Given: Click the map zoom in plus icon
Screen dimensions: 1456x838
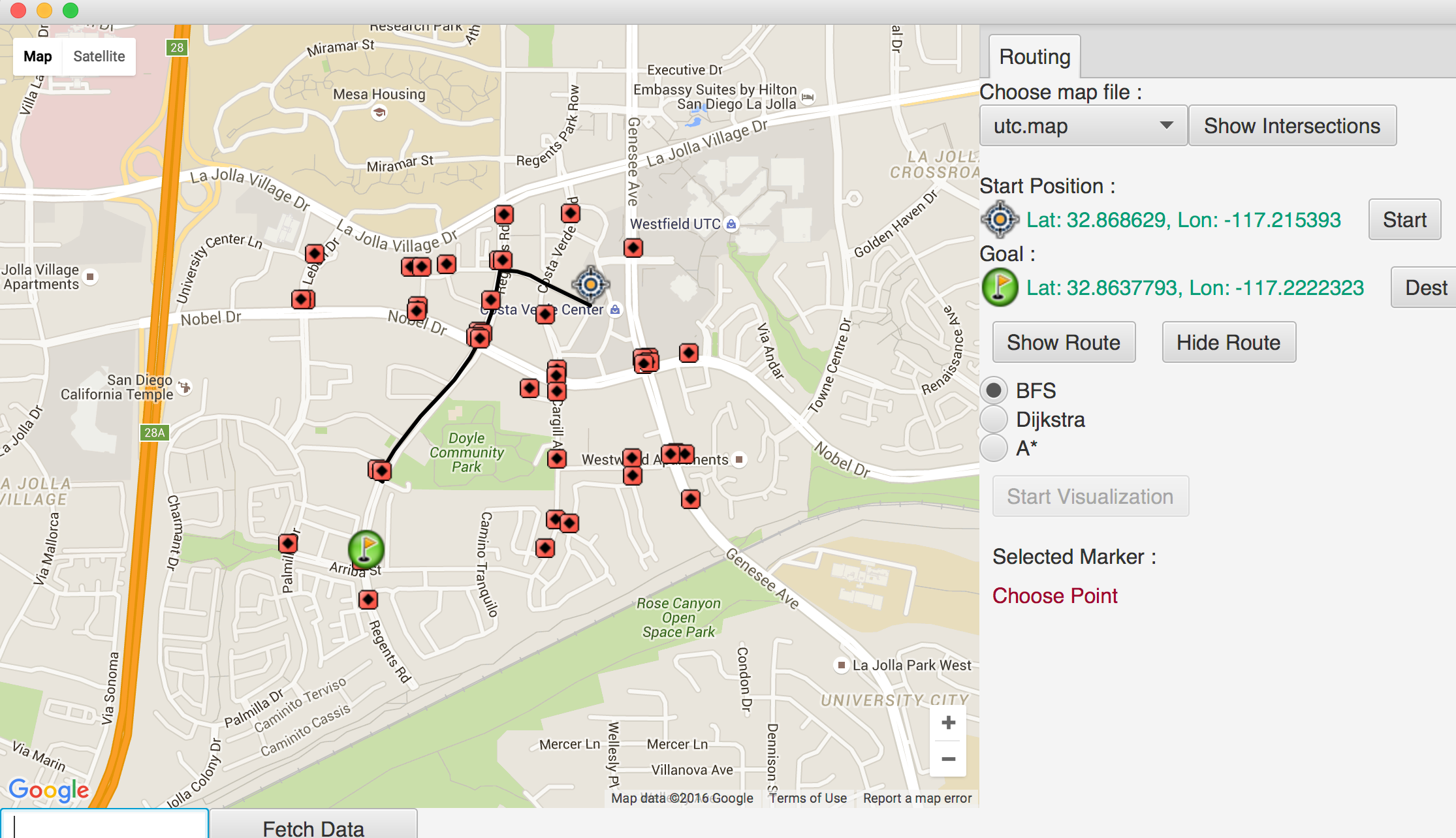Looking at the screenshot, I should (948, 722).
